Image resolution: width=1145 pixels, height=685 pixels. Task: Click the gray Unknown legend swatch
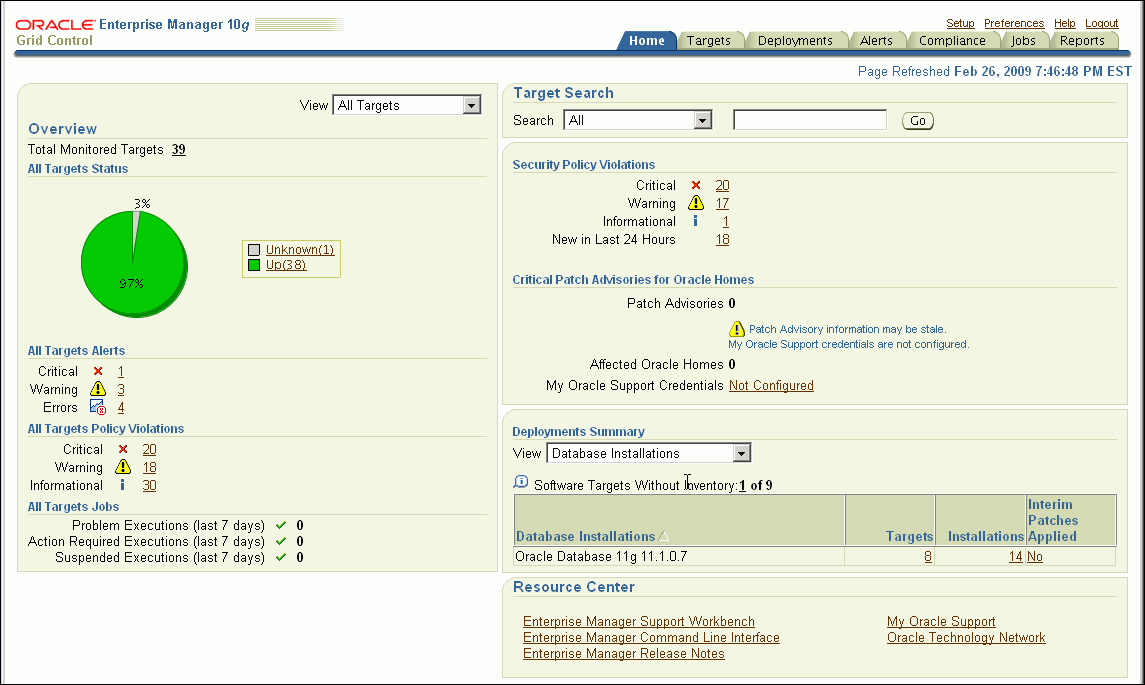click(254, 250)
